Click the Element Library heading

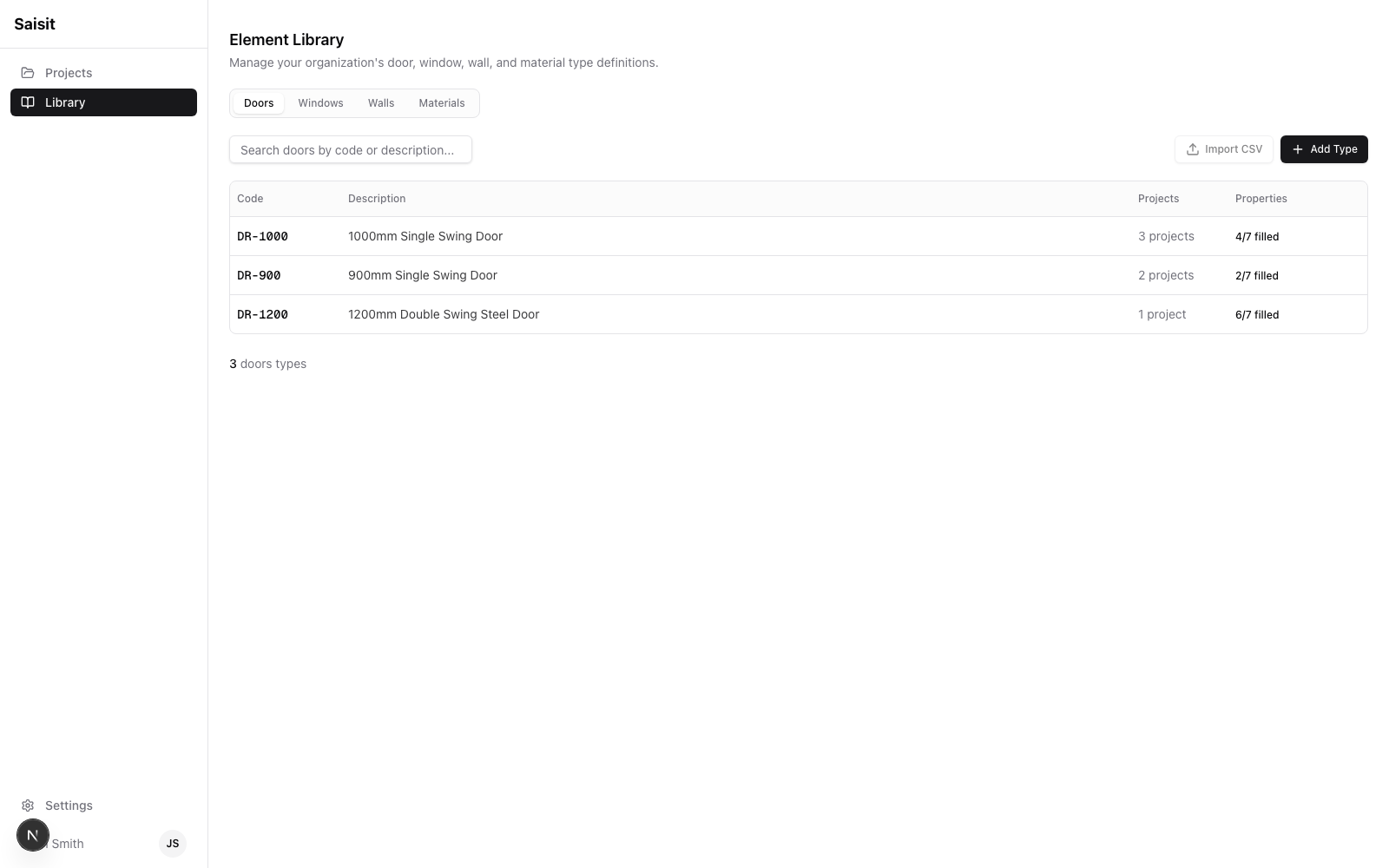(x=286, y=40)
